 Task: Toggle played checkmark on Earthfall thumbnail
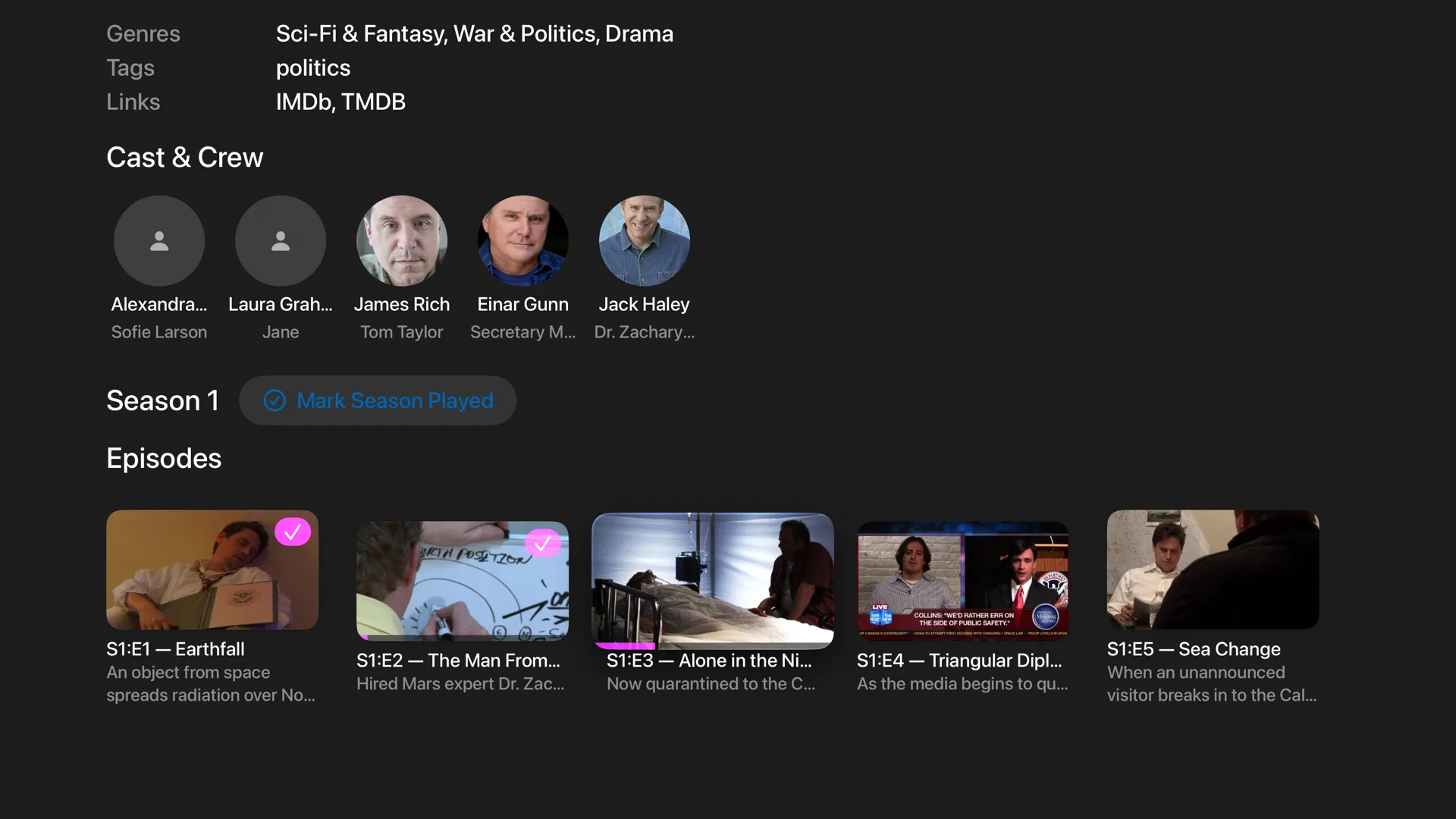[x=293, y=532]
